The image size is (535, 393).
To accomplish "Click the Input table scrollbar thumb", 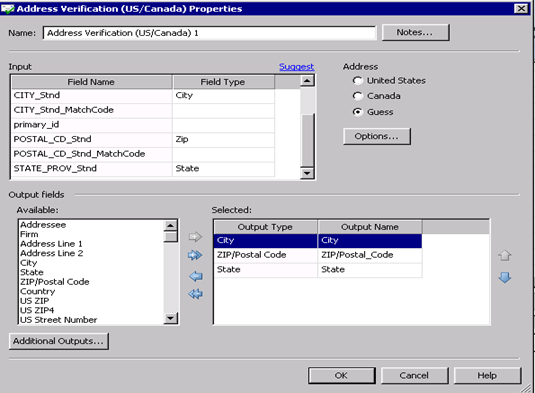I will [x=308, y=140].
